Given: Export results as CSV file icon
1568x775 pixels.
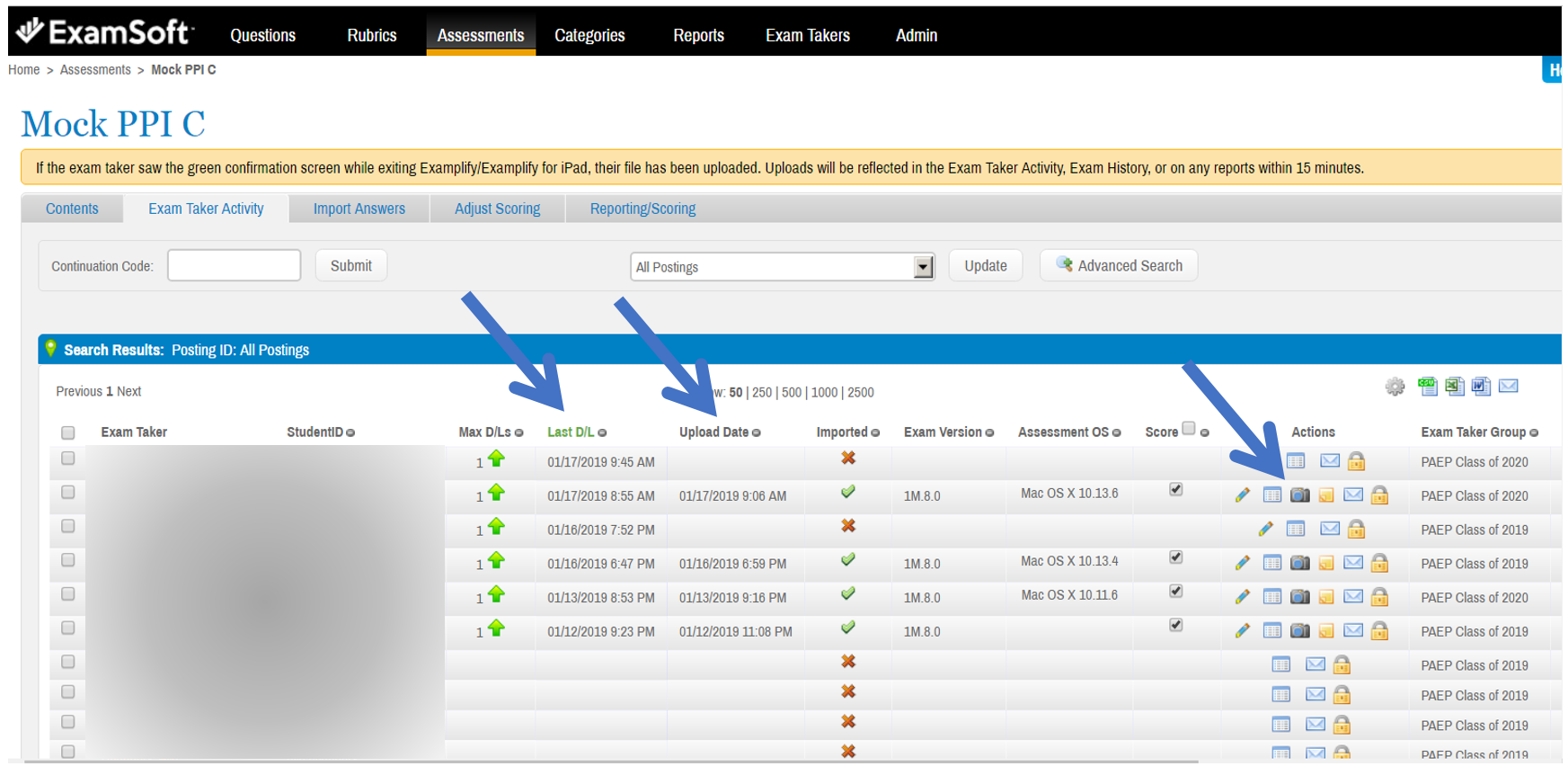Looking at the screenshot, I should point(1427,387).
